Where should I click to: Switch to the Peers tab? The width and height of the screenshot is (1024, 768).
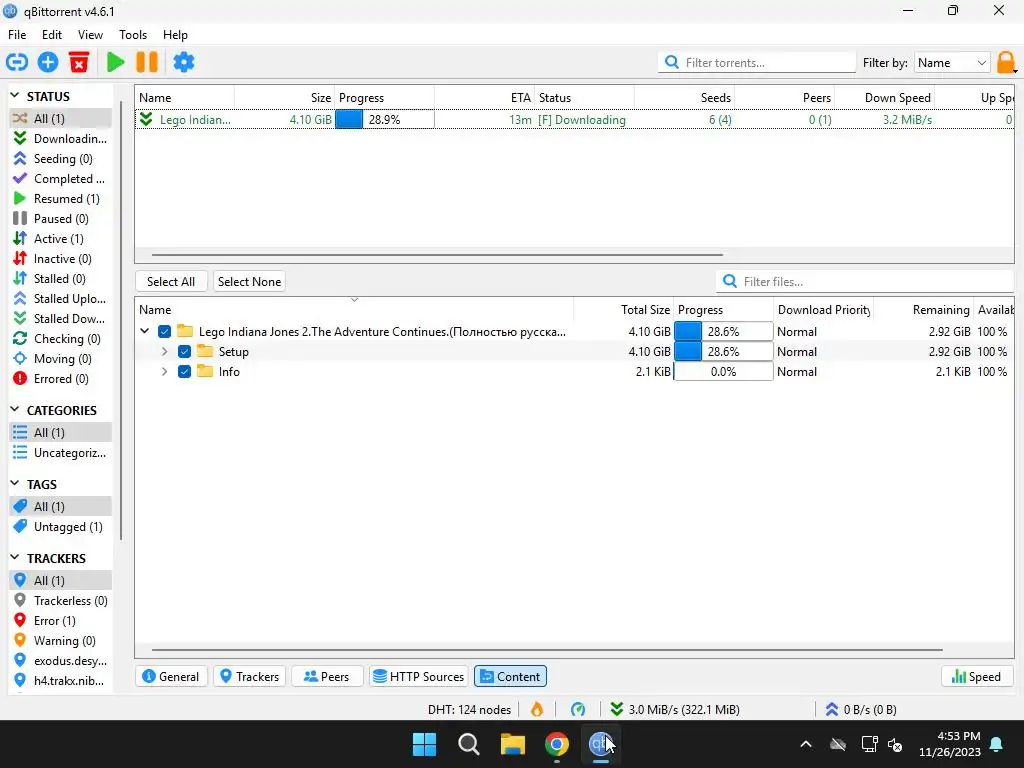pyautogui.click(x=327, y=677)
